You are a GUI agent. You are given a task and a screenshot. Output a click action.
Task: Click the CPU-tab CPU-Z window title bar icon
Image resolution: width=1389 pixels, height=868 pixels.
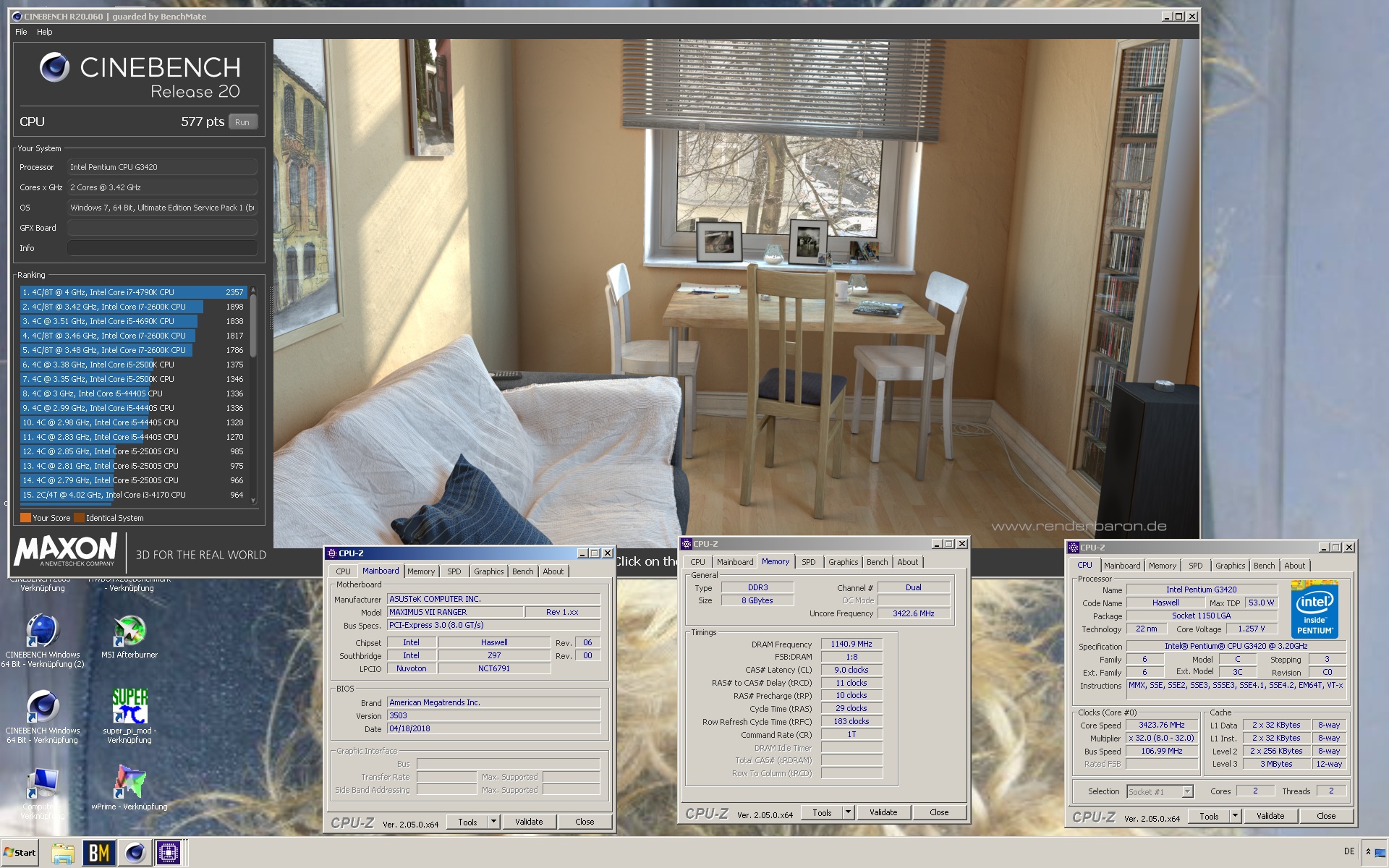click(x=1074, y=548)
